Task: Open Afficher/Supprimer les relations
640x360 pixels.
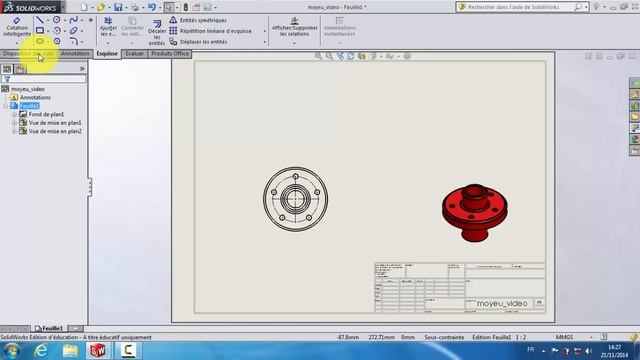Action: [x=294, y=27]
